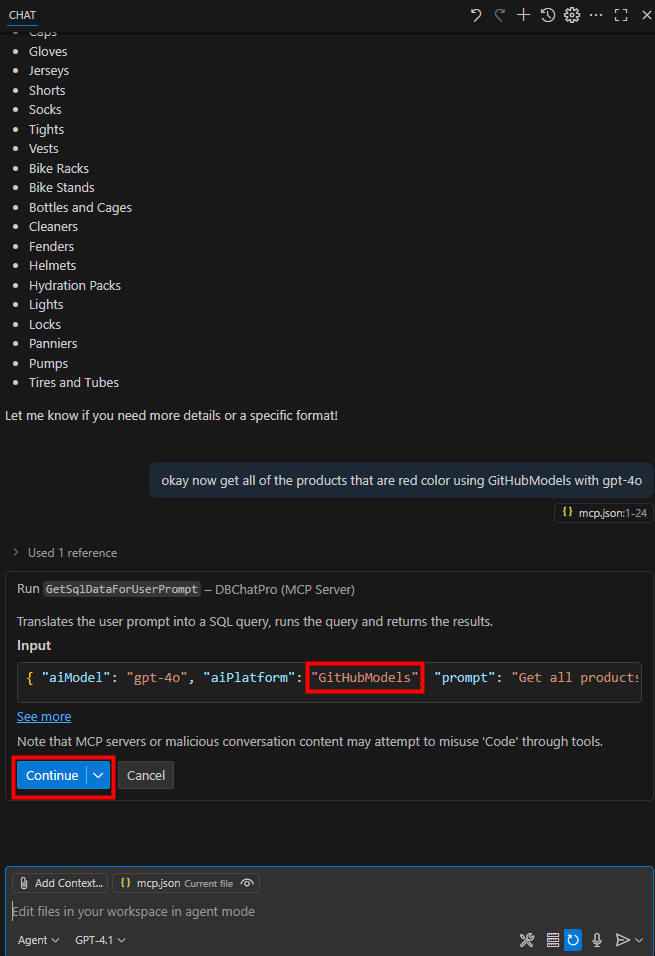Click the Bike Stands list item

point(62,188)
